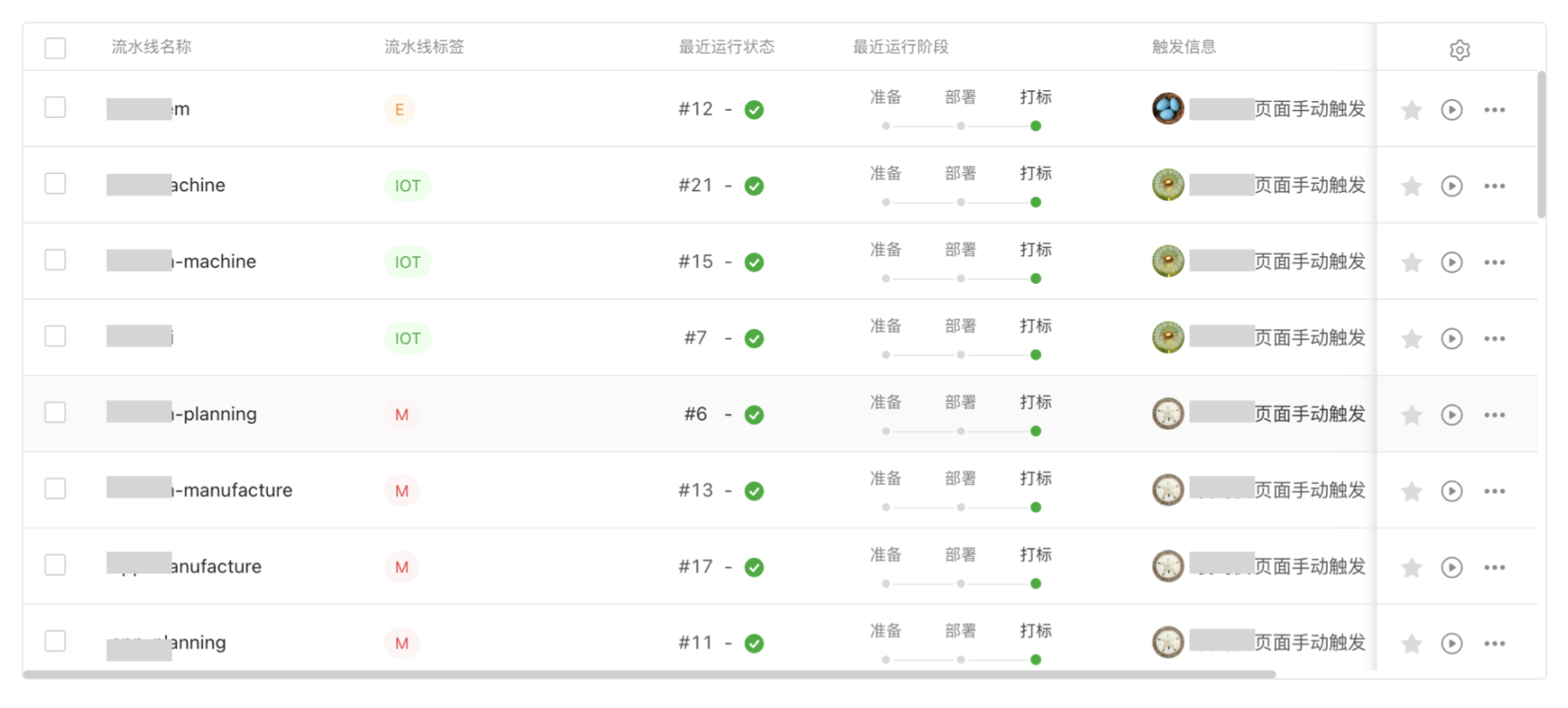The height and width of the screenshot is (708, 1568).
Task: Open the pipeline ending in -manufacture #13
Action: click(232, 490)
